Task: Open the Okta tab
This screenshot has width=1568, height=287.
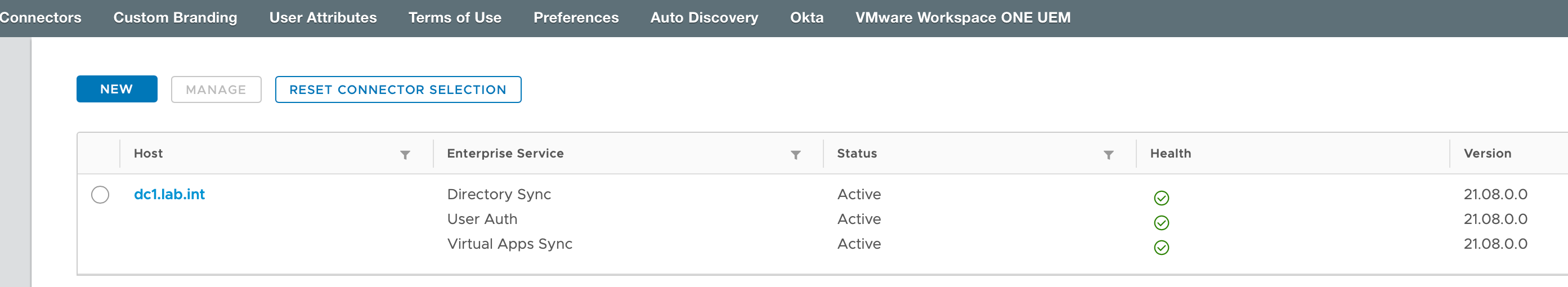Action: pyautogui.click(x=807, y=17)
